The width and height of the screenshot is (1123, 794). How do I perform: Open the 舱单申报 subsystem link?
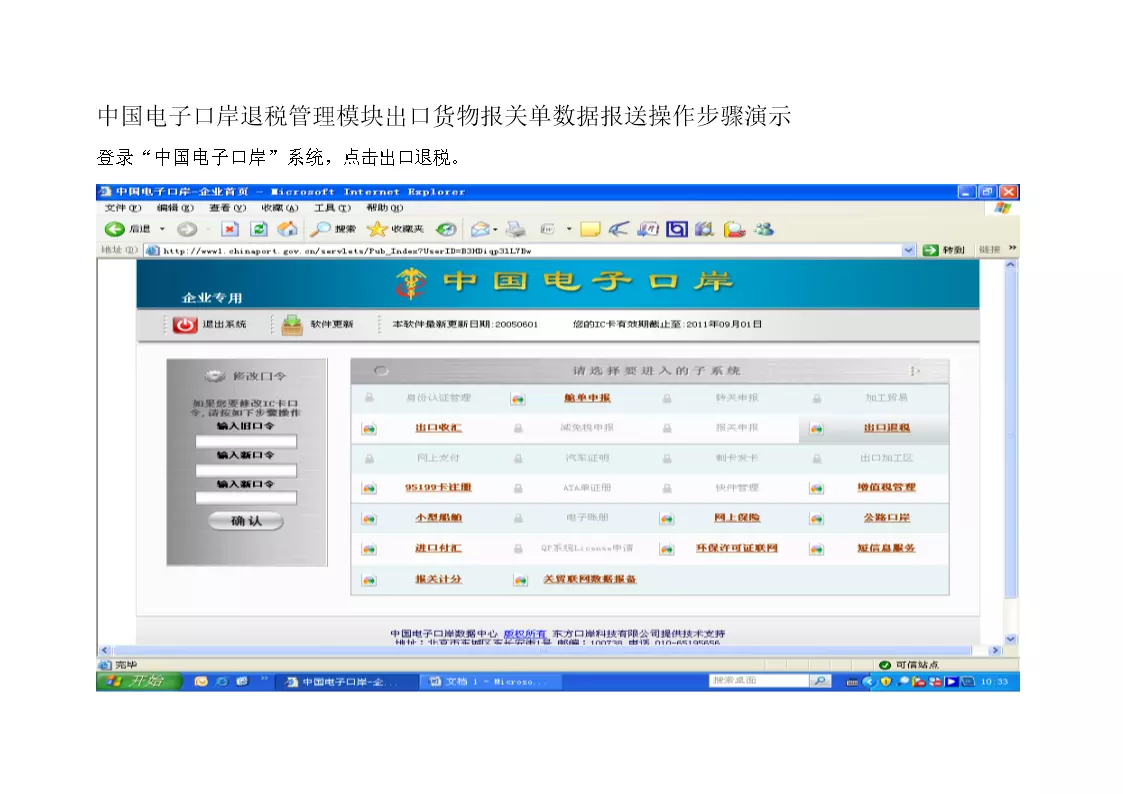pos(587,398)
